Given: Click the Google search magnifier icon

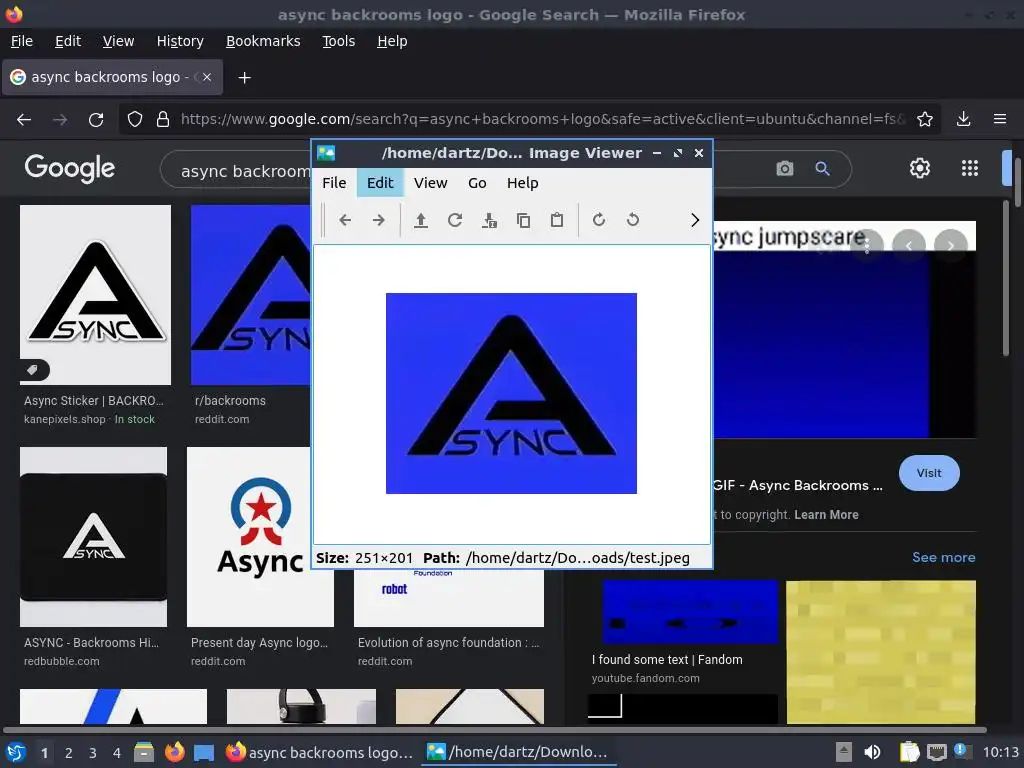Looking at the screenshot, I should 822,168.
